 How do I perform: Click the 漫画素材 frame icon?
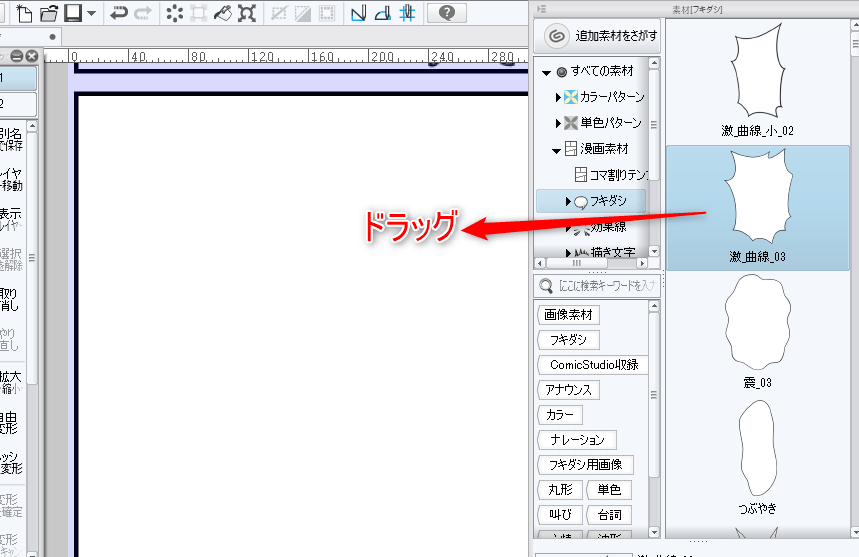tap(571, 148)
